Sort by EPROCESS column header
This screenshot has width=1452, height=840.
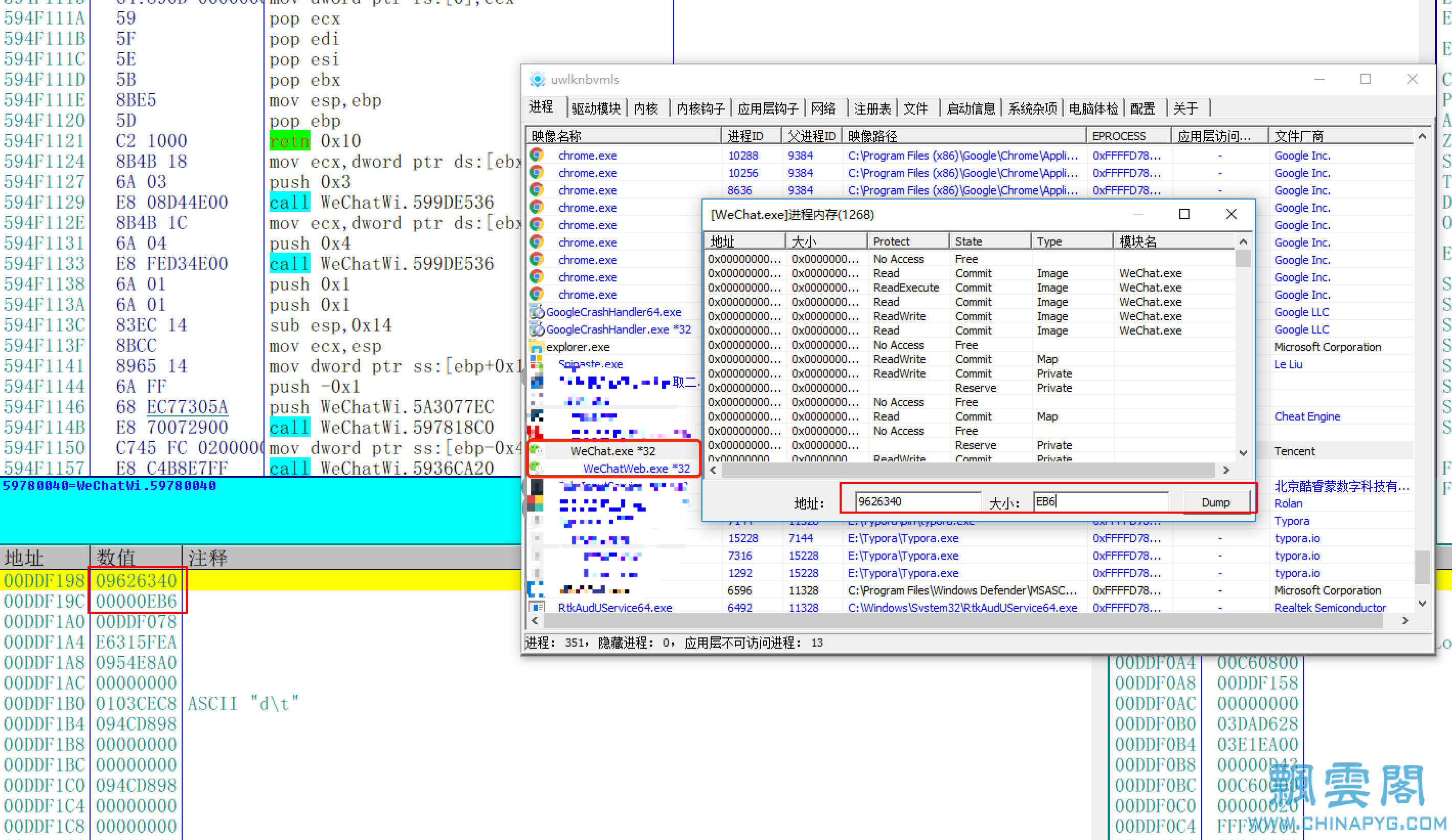[x=1129, y=136]
